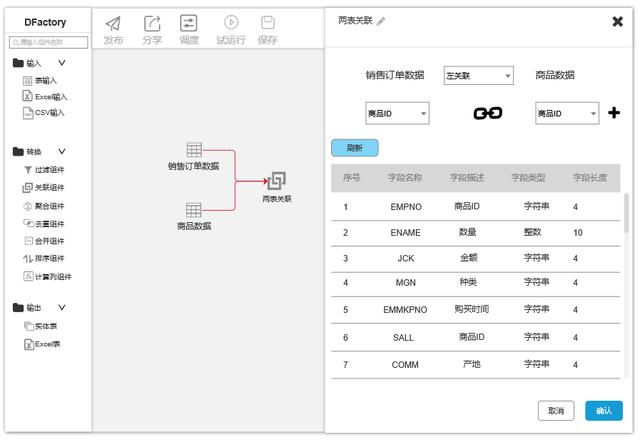Click the 输出 folder in sidebar
Screen dimensions: 640x440
coord(27,308)
